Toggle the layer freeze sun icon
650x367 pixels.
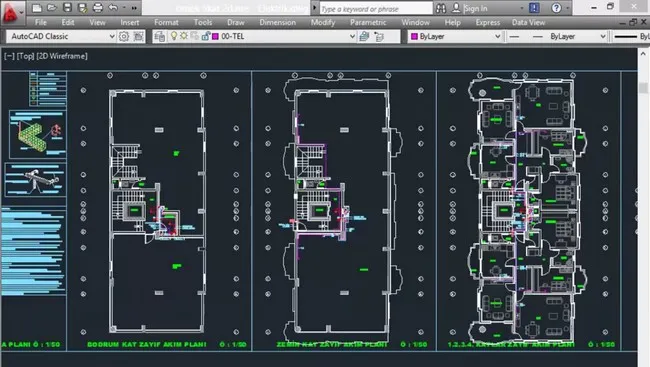point(184,36)
